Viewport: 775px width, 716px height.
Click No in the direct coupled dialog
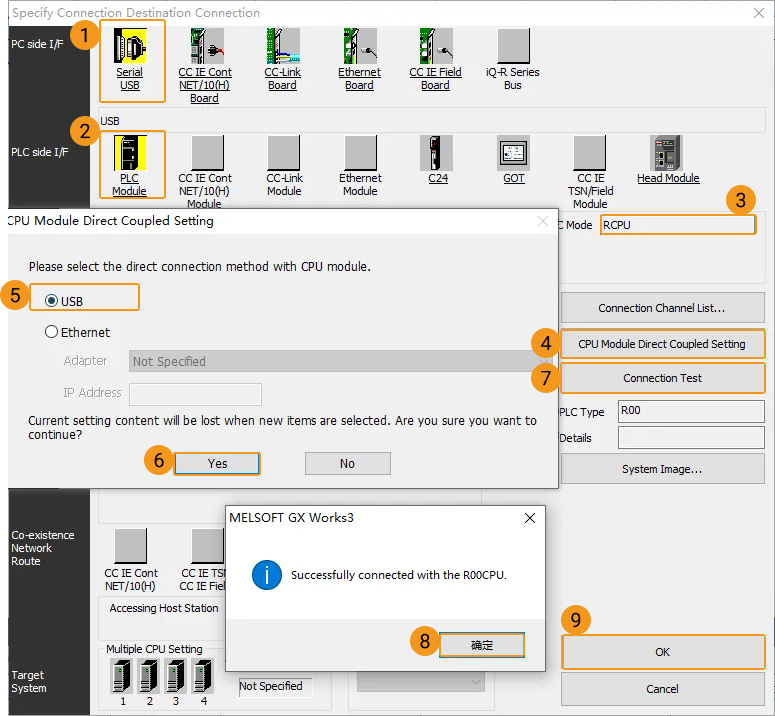coord(347,463)
